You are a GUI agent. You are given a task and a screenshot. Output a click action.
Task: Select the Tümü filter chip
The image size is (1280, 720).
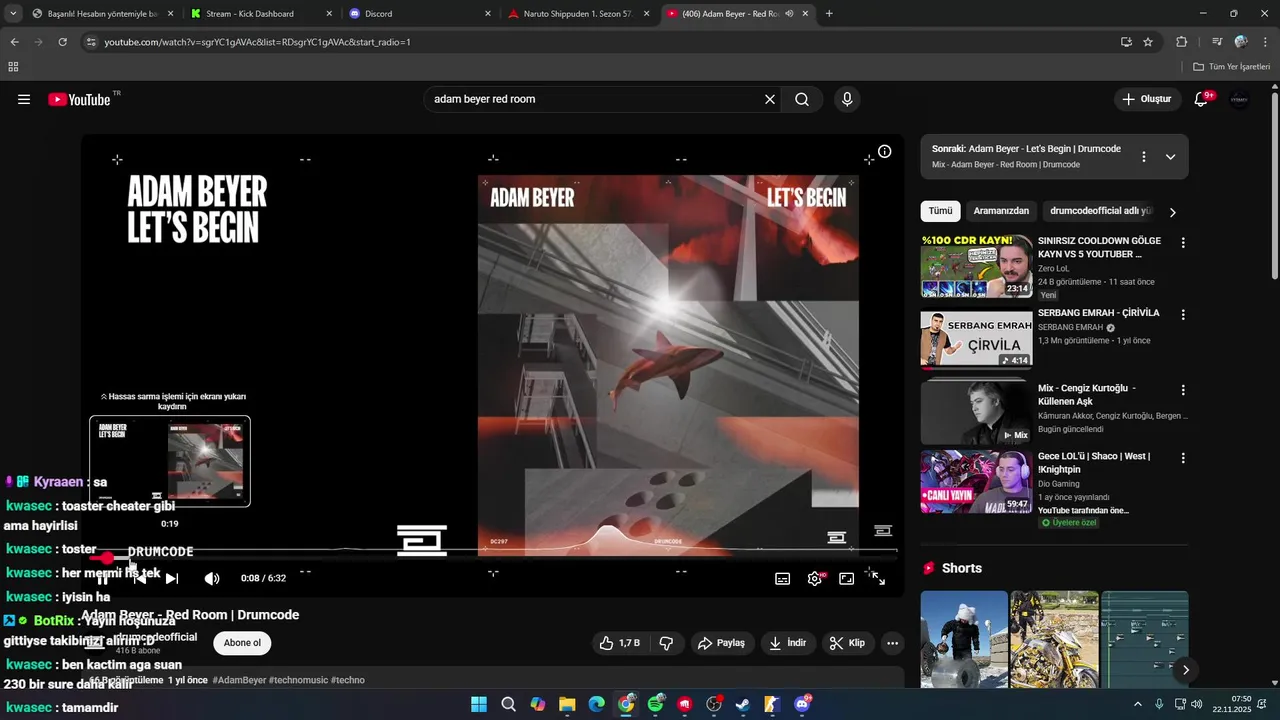(940, 211)
